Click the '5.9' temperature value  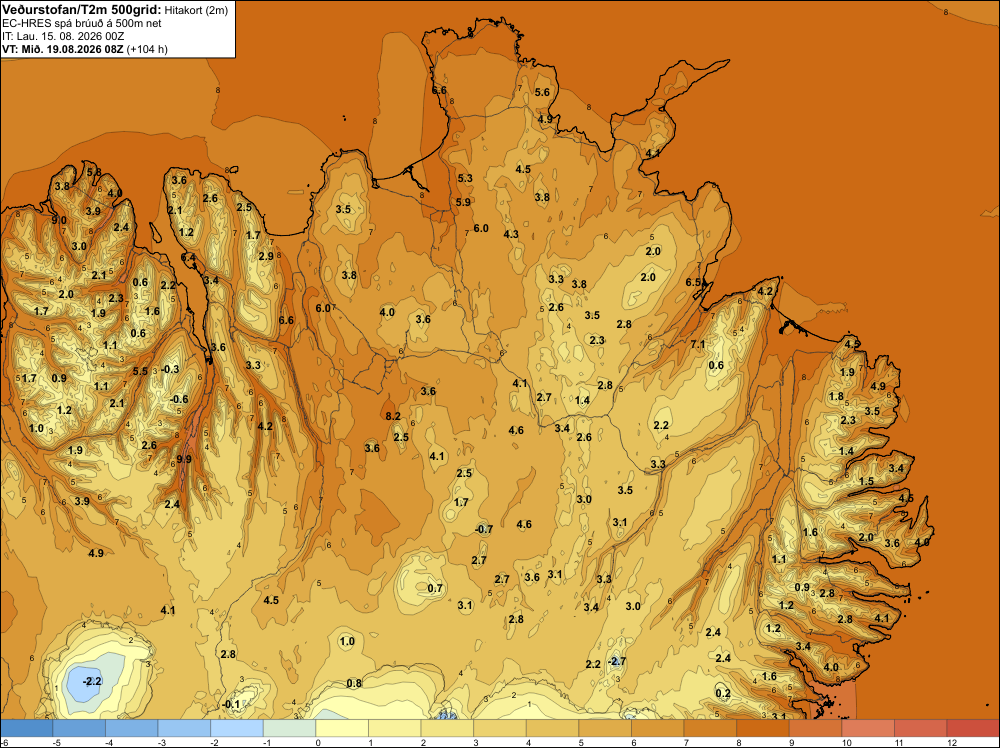pyautogui.click(x=463, y=202)
